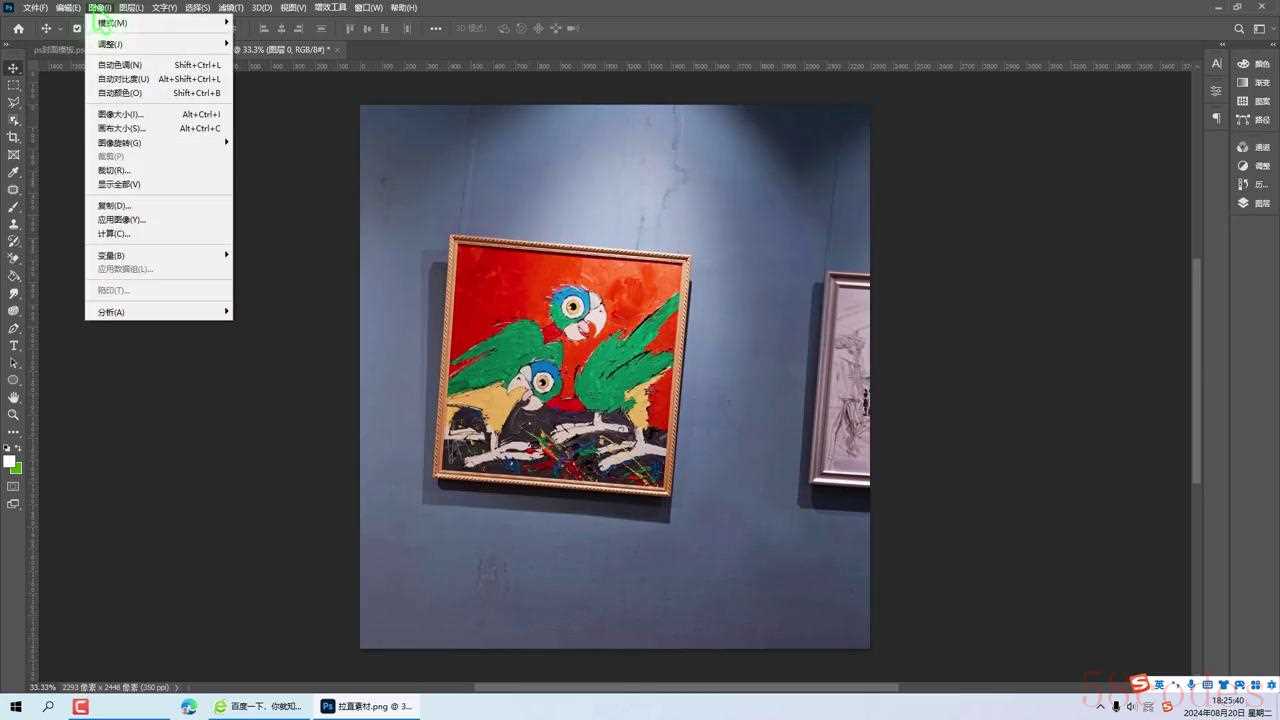The width and height of the screenshot is (1280, 720).
Task: Open the Edit Toolbar three-dots button
Action: [x=13, y=432]
